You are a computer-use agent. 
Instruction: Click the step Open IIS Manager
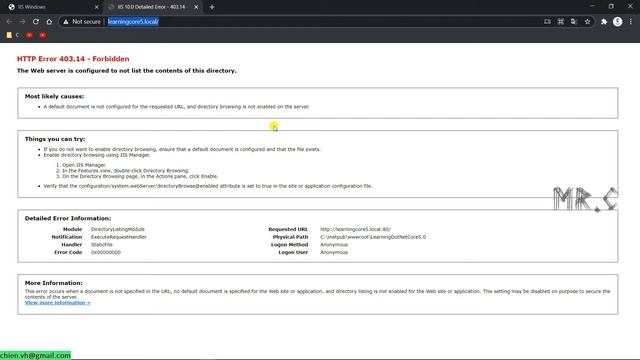pyautogui.click(x=84, y=165)
